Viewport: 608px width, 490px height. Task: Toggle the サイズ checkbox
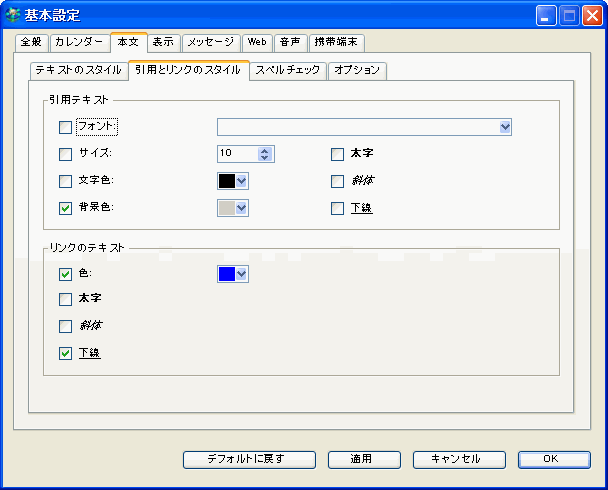coord(66,154)
